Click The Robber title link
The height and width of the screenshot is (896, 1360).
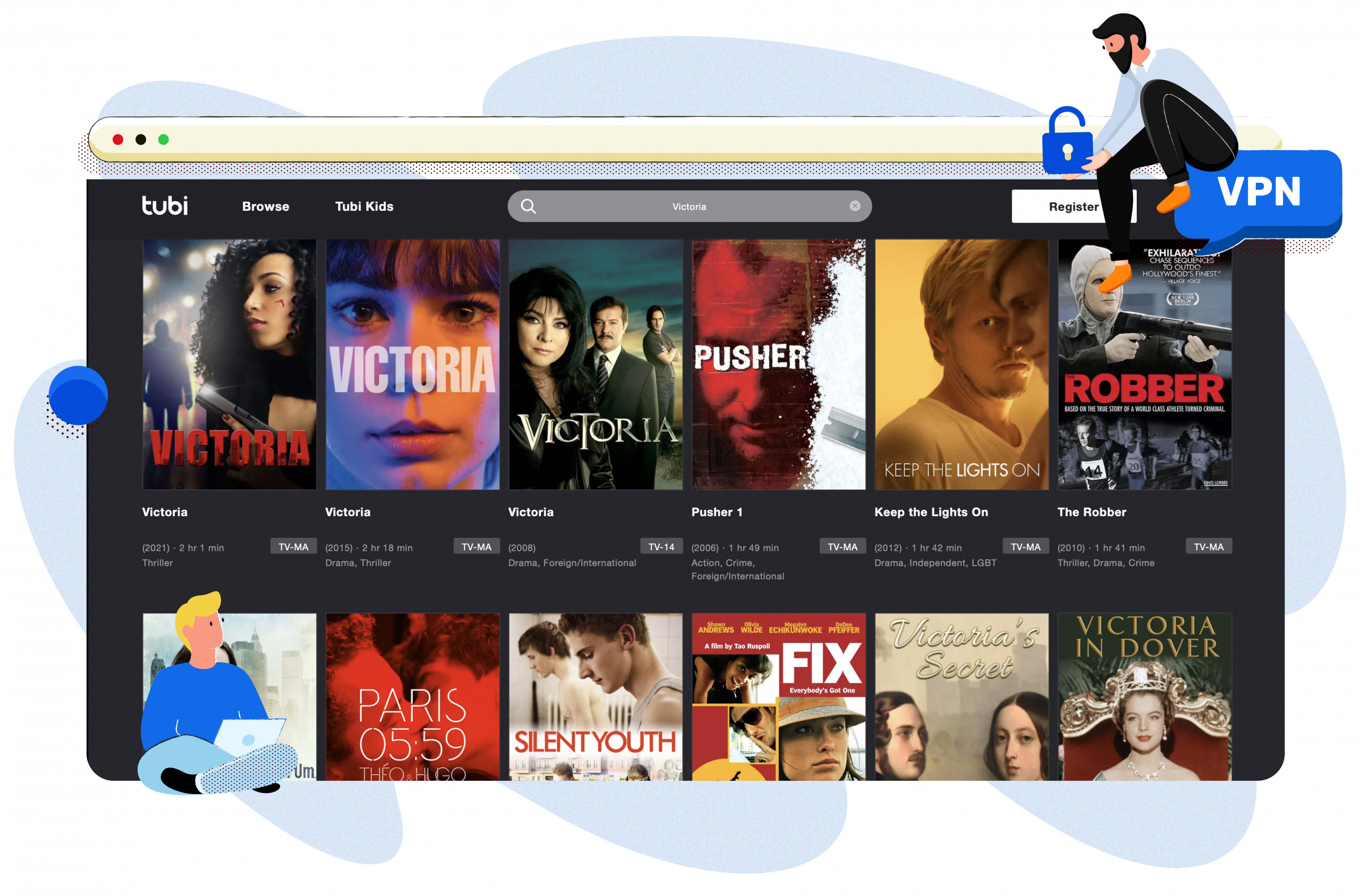(x=1091, y=513)
